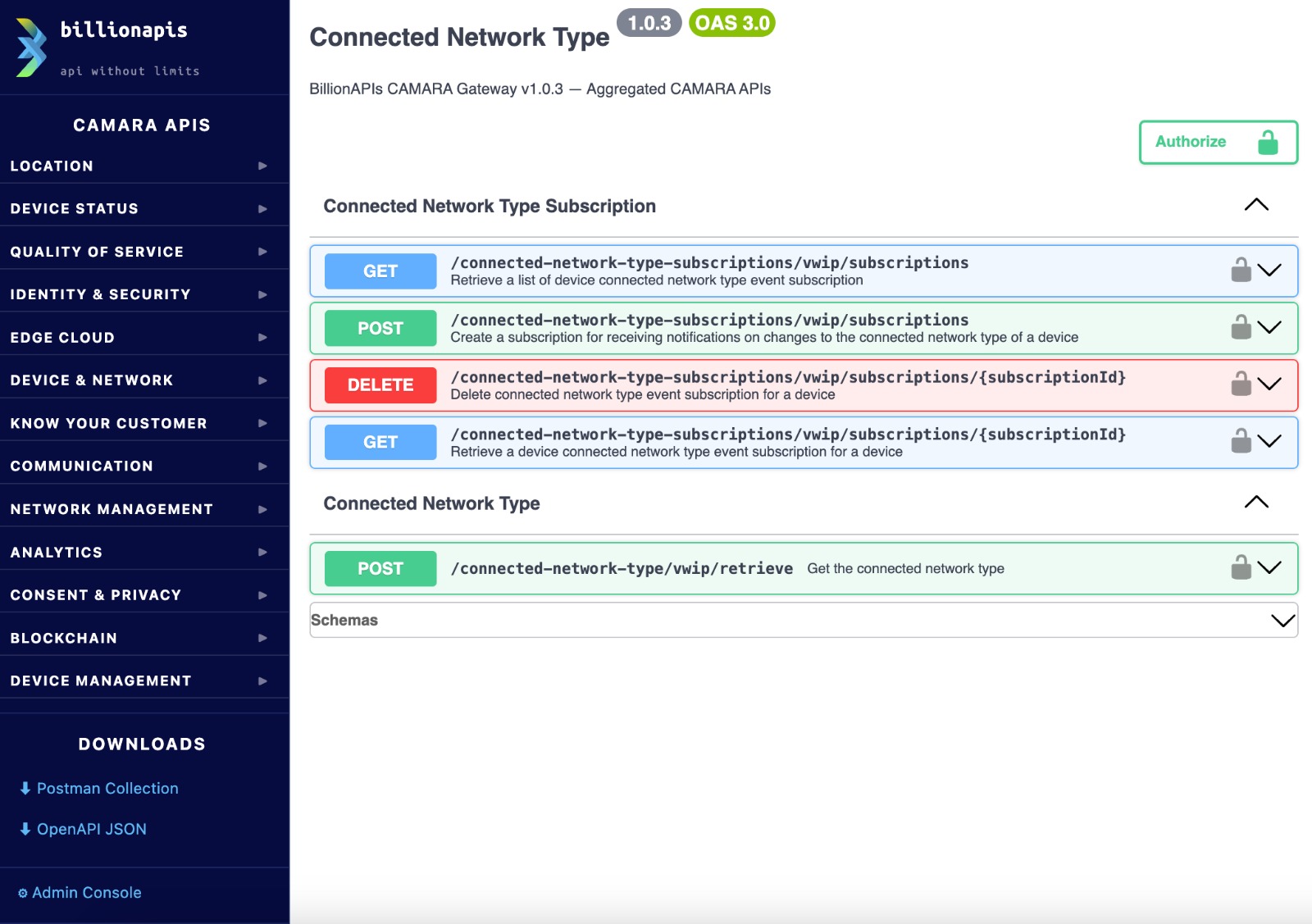This screenshot has height=924, width=1312.
Task: Open Edge Cloud sidebar menu
Action: [x=144, y=337]
